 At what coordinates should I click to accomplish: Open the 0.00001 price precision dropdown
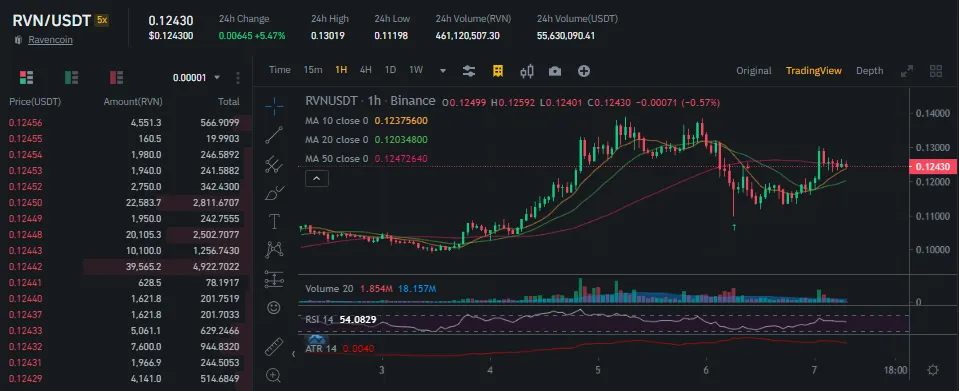click(x=196, y=78)
